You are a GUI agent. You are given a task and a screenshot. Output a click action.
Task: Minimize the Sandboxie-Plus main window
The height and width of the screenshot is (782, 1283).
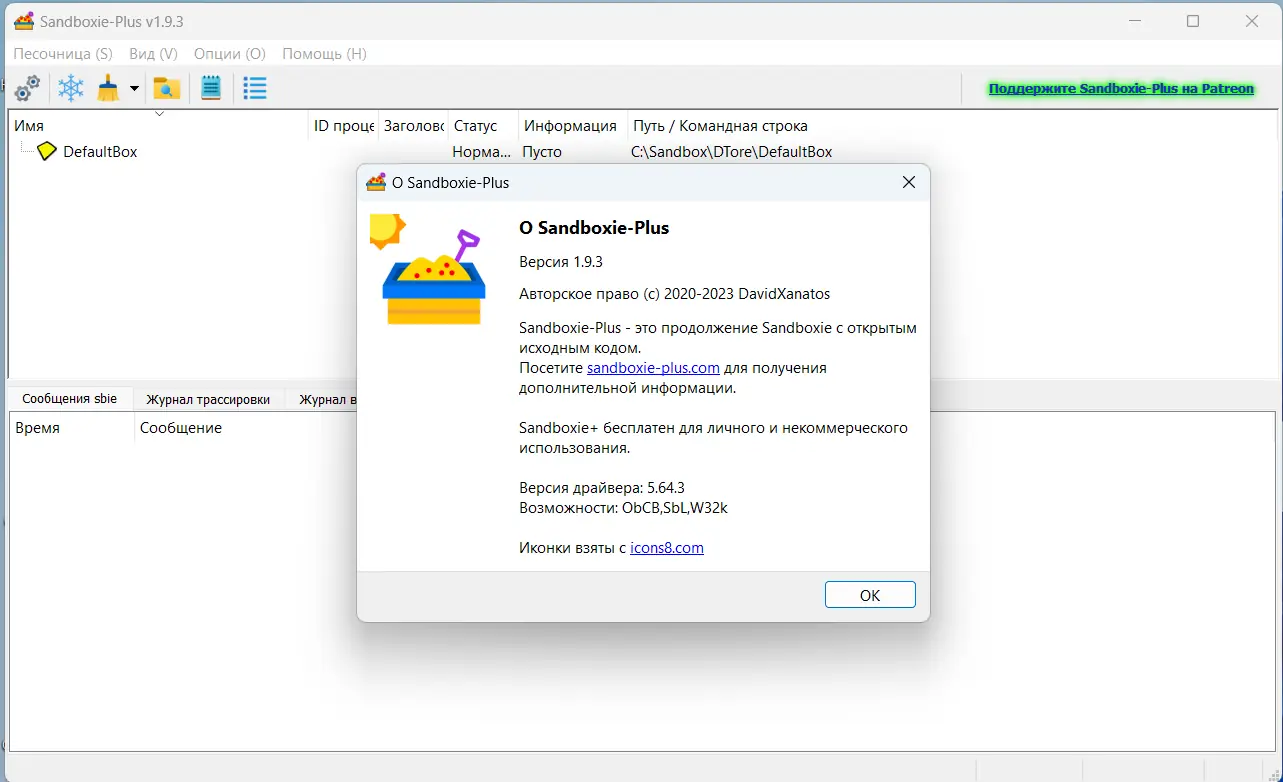1134,21
